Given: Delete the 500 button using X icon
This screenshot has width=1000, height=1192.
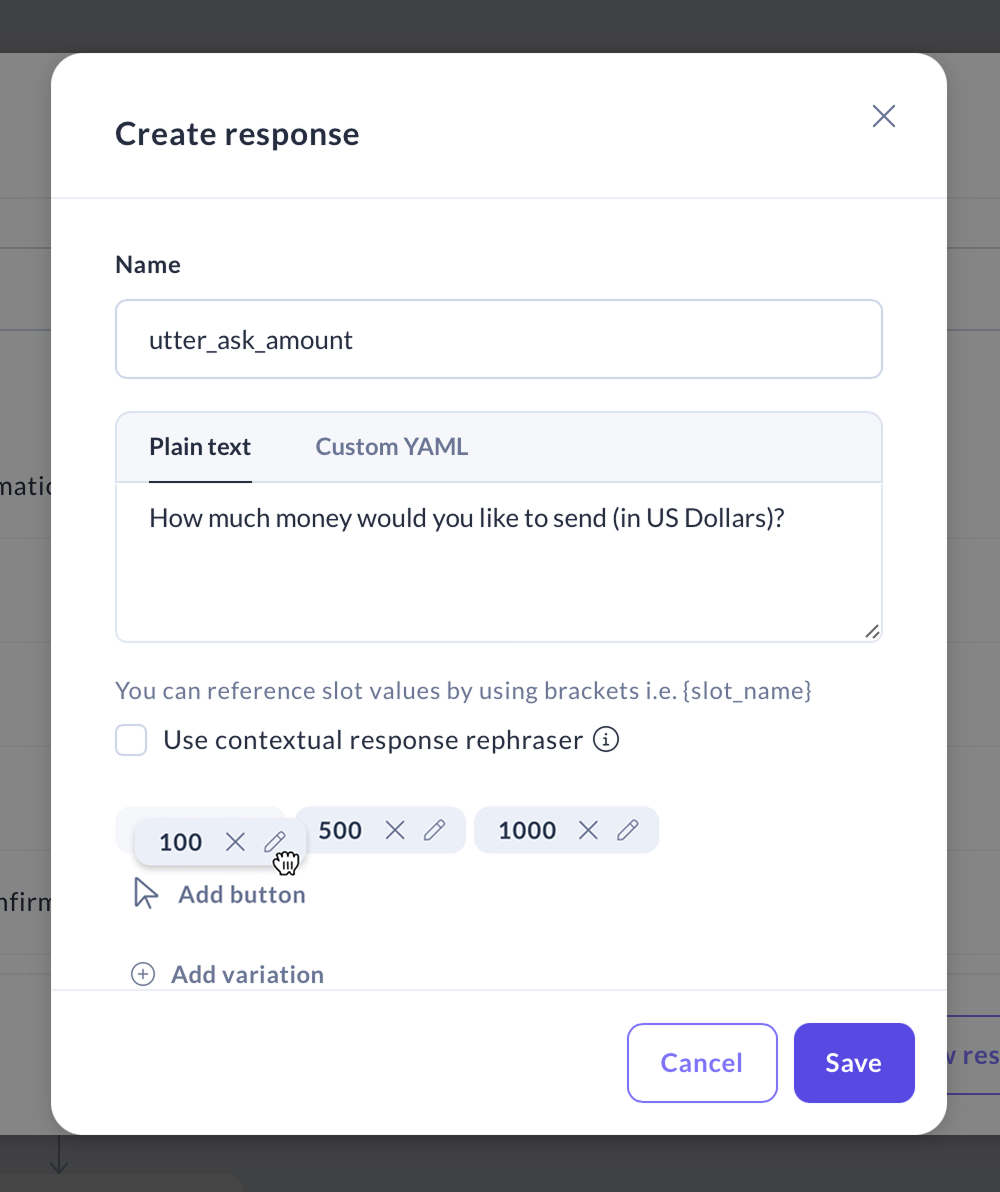Looking at the screenshot, I should [395, 830].
